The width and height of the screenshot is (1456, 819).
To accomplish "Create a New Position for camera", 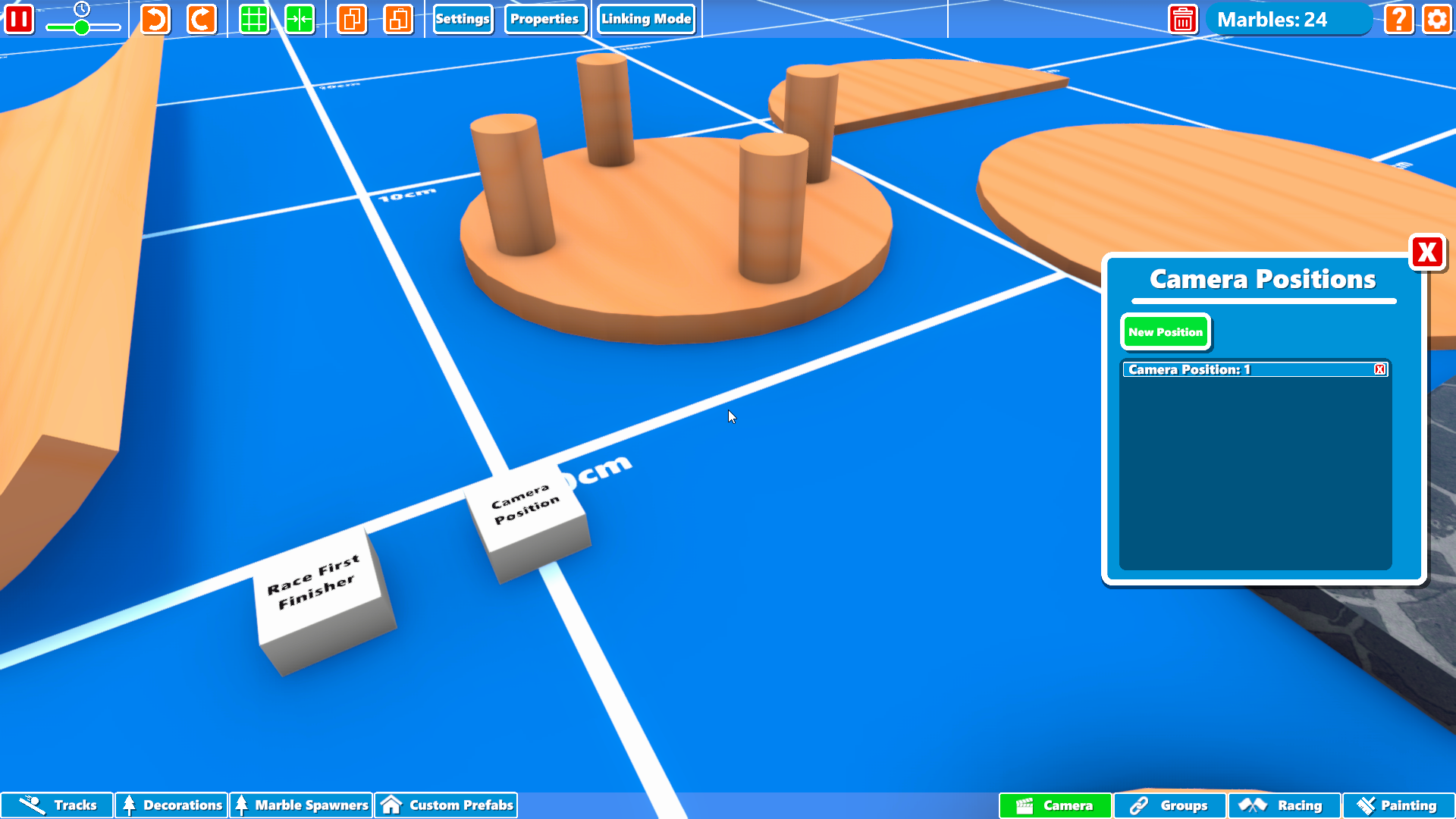I will 1166,332.
